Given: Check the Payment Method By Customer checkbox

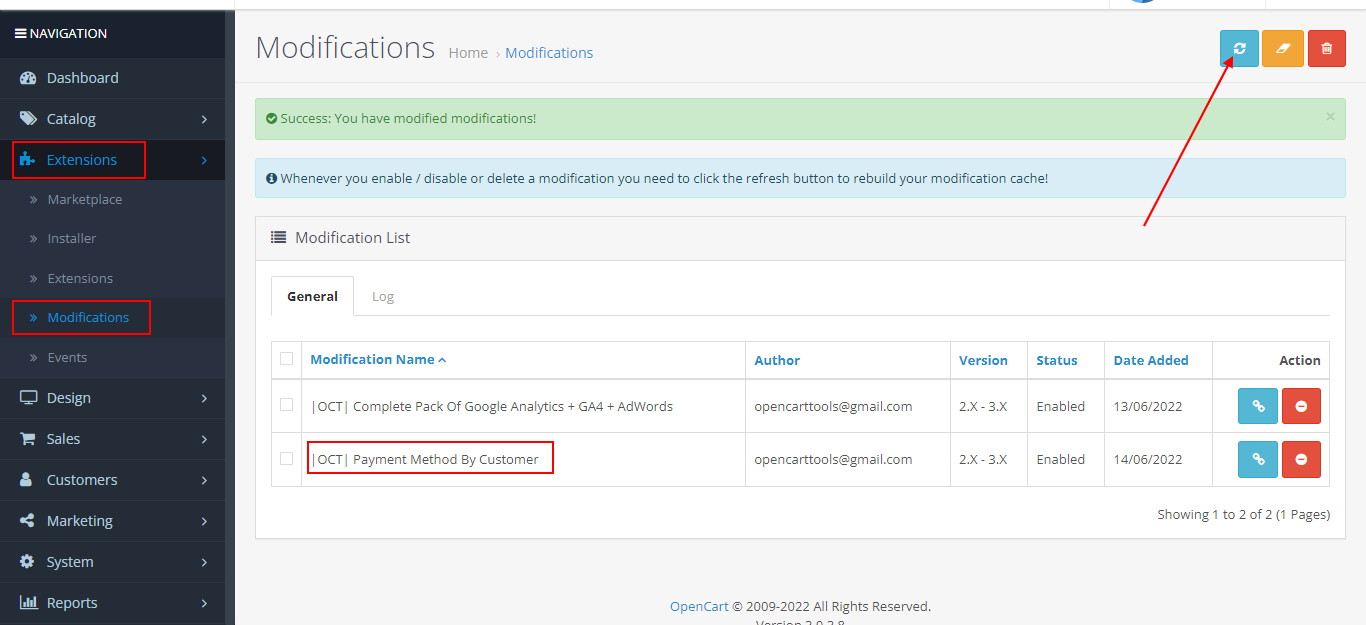Looking at the screenshot, I should click(287, 458).
